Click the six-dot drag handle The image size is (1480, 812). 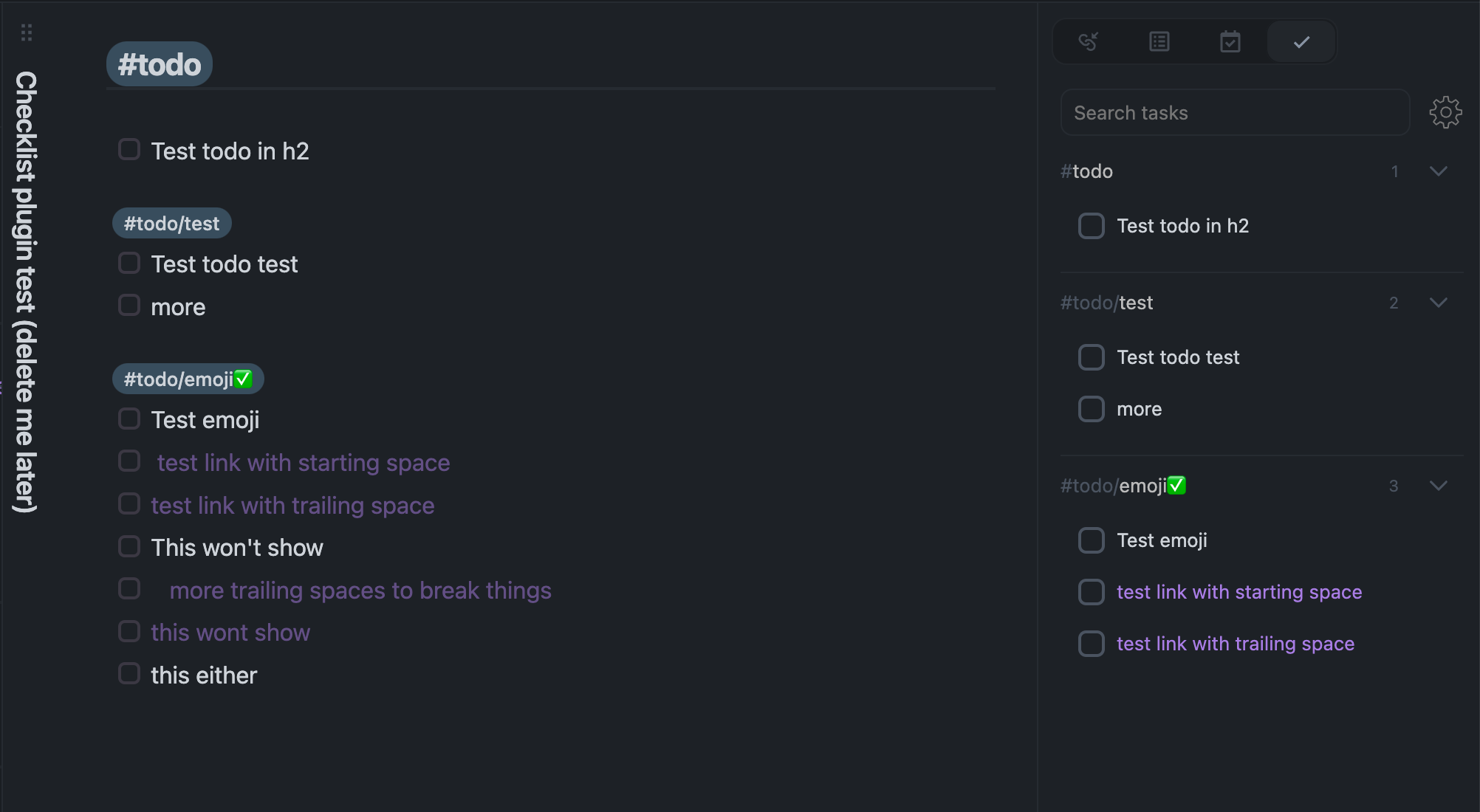pyautogui.click(x=27, y=32)
